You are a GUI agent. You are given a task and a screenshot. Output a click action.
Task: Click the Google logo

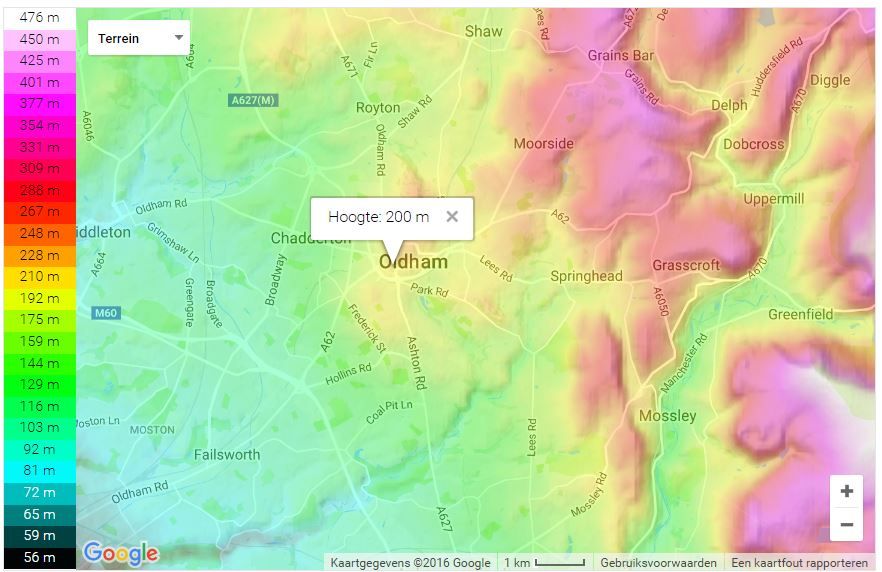coord(121,553)
